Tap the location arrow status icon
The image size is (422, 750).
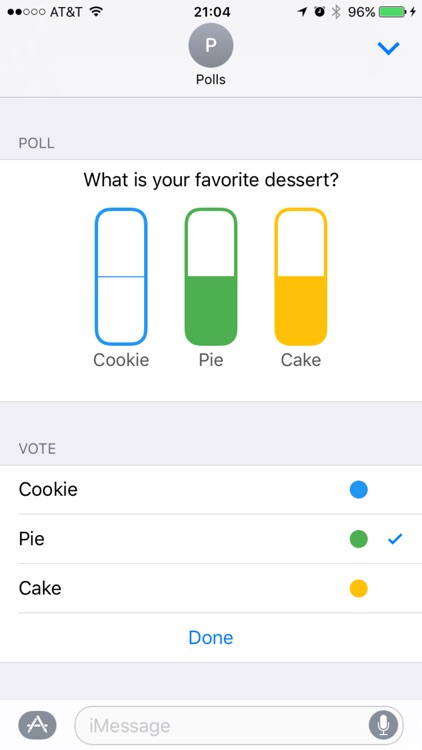[302, 12]
